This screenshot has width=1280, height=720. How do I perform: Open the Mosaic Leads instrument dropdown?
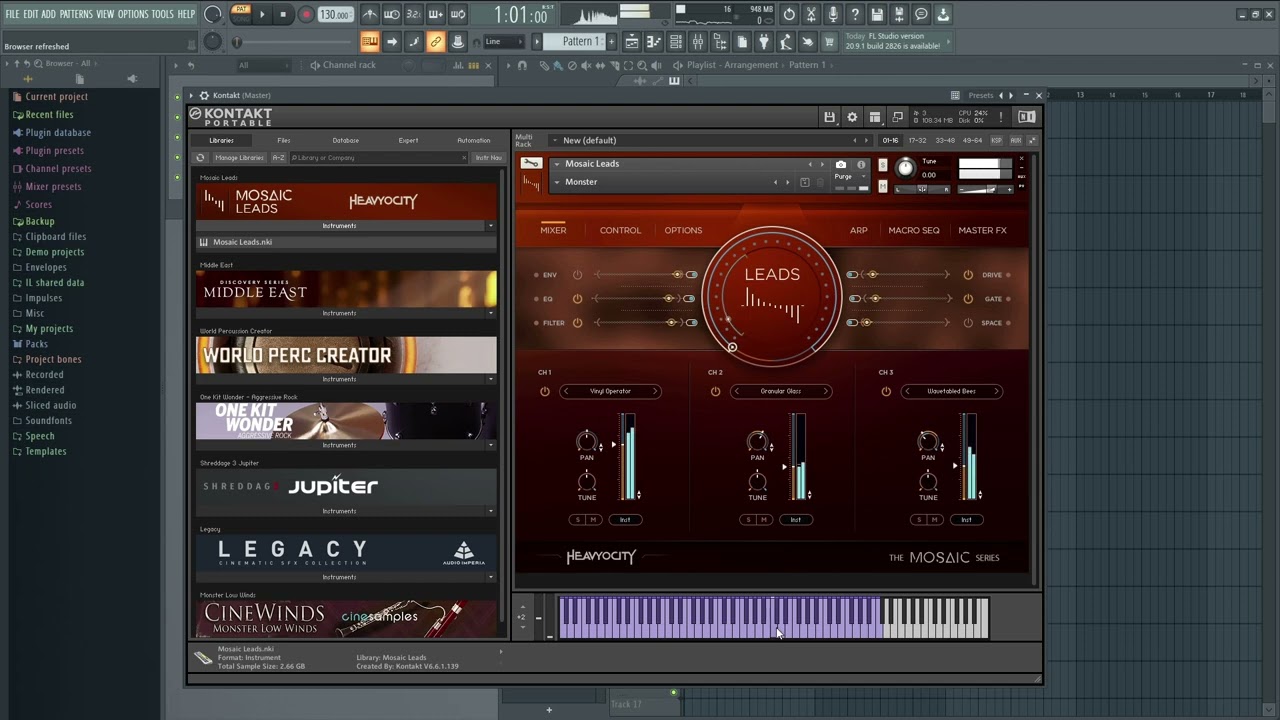pos(557,164)
